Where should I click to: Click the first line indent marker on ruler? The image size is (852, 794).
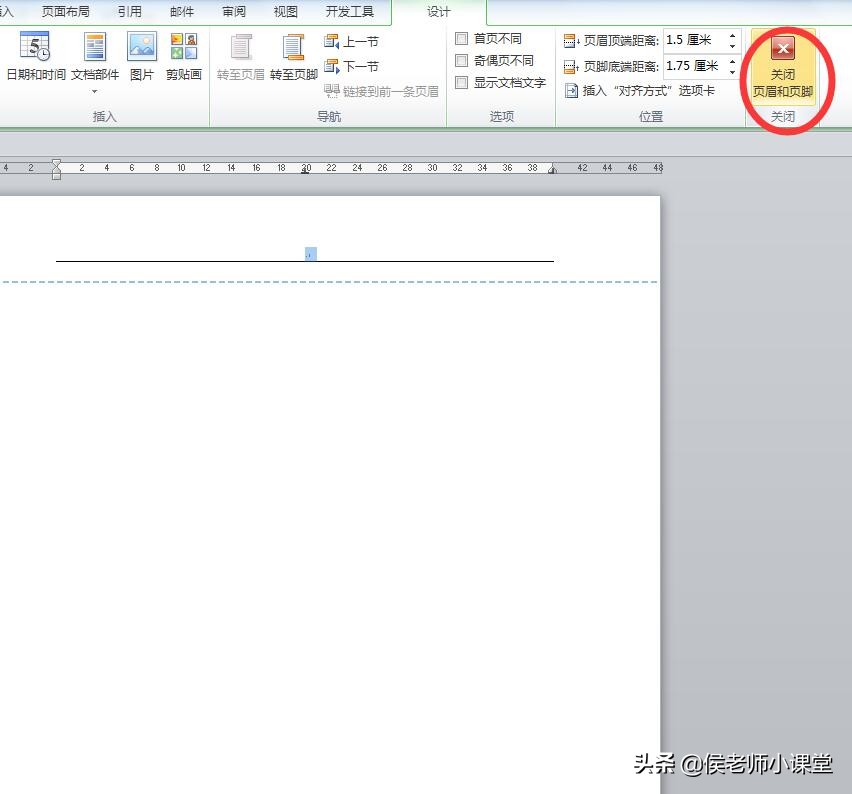56,162
